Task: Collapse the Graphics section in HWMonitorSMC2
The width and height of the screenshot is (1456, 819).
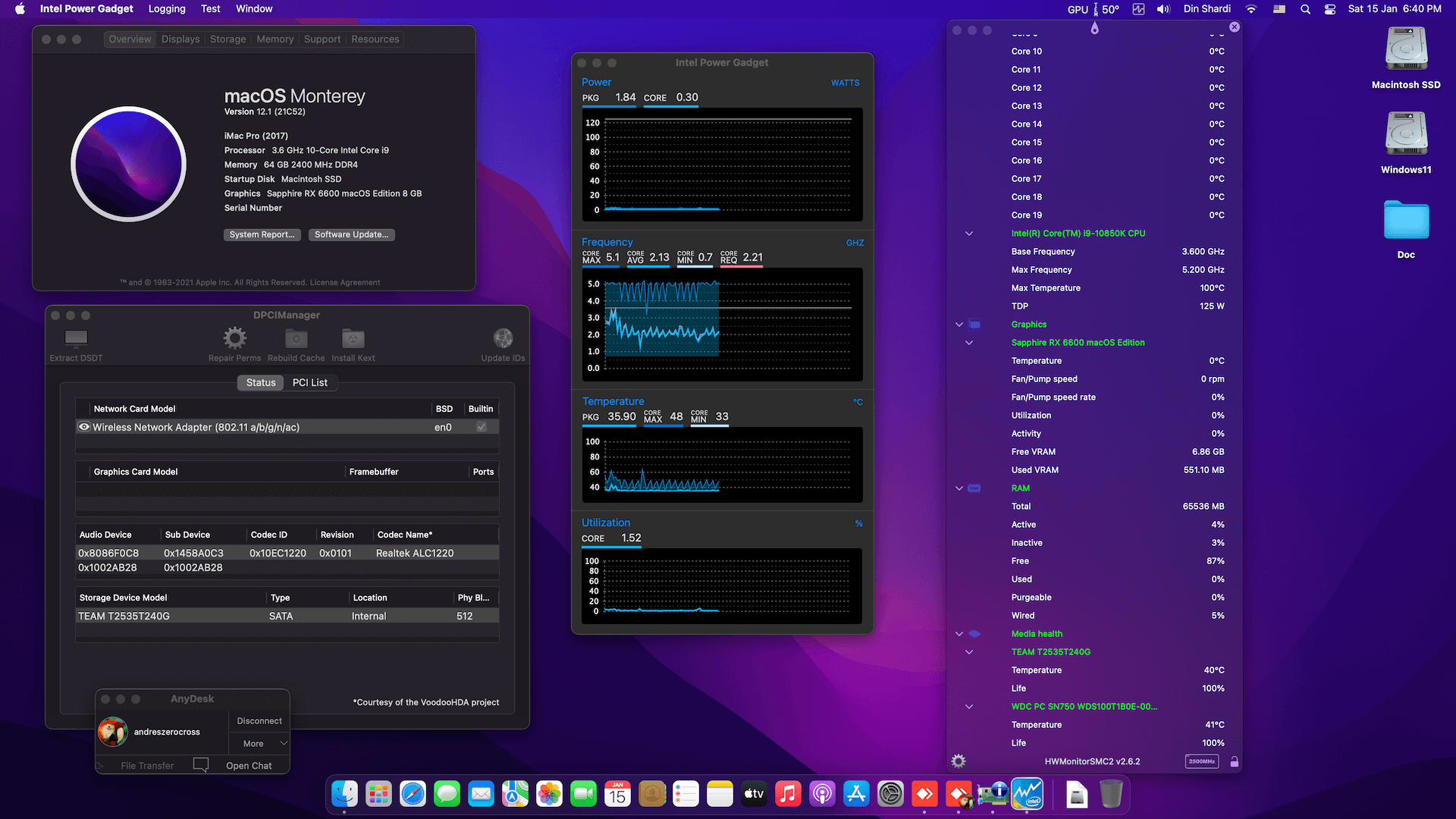Action: coord(959,324)
